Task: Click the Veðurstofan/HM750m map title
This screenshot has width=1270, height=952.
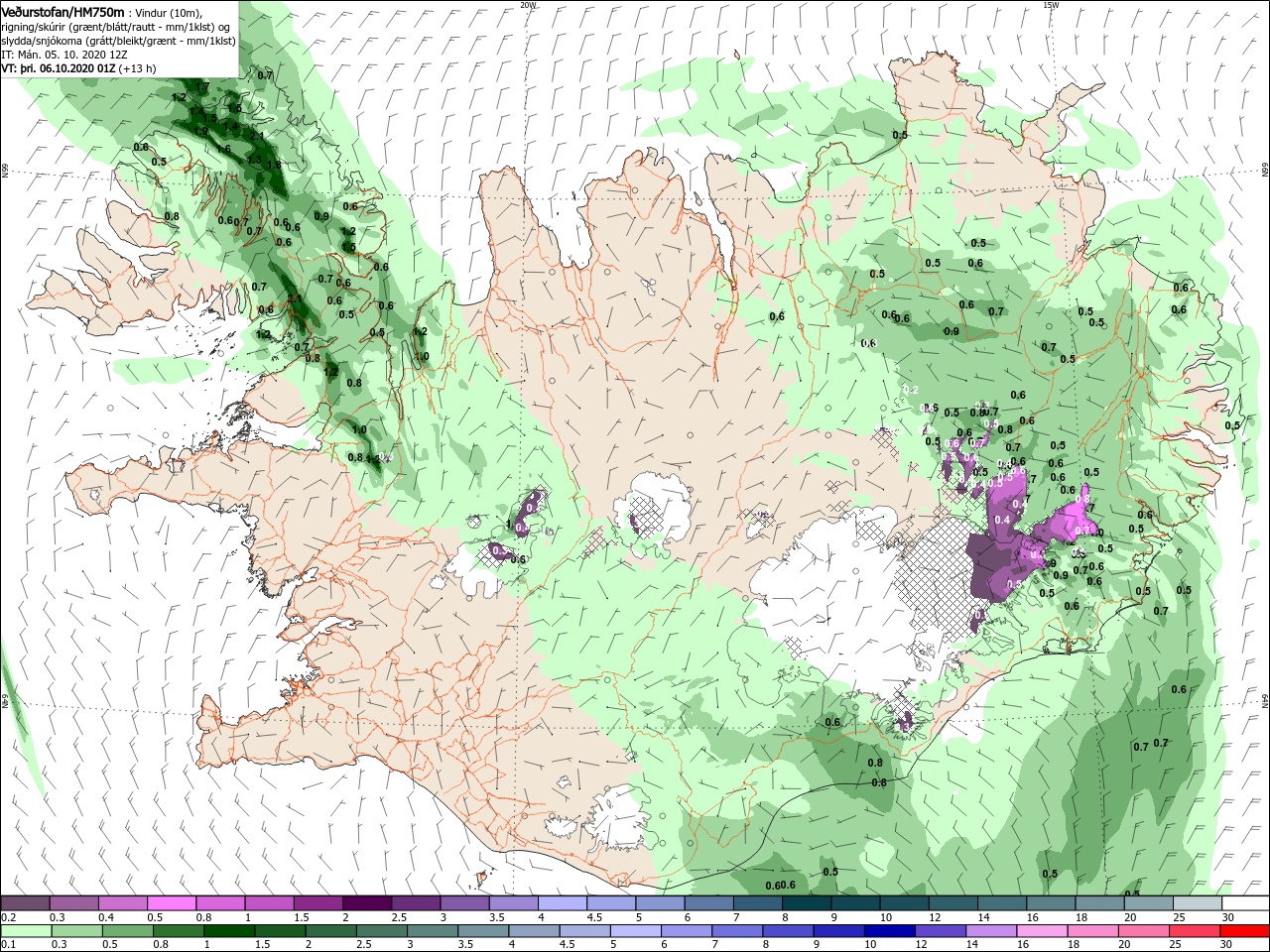Action: point(63,11)
